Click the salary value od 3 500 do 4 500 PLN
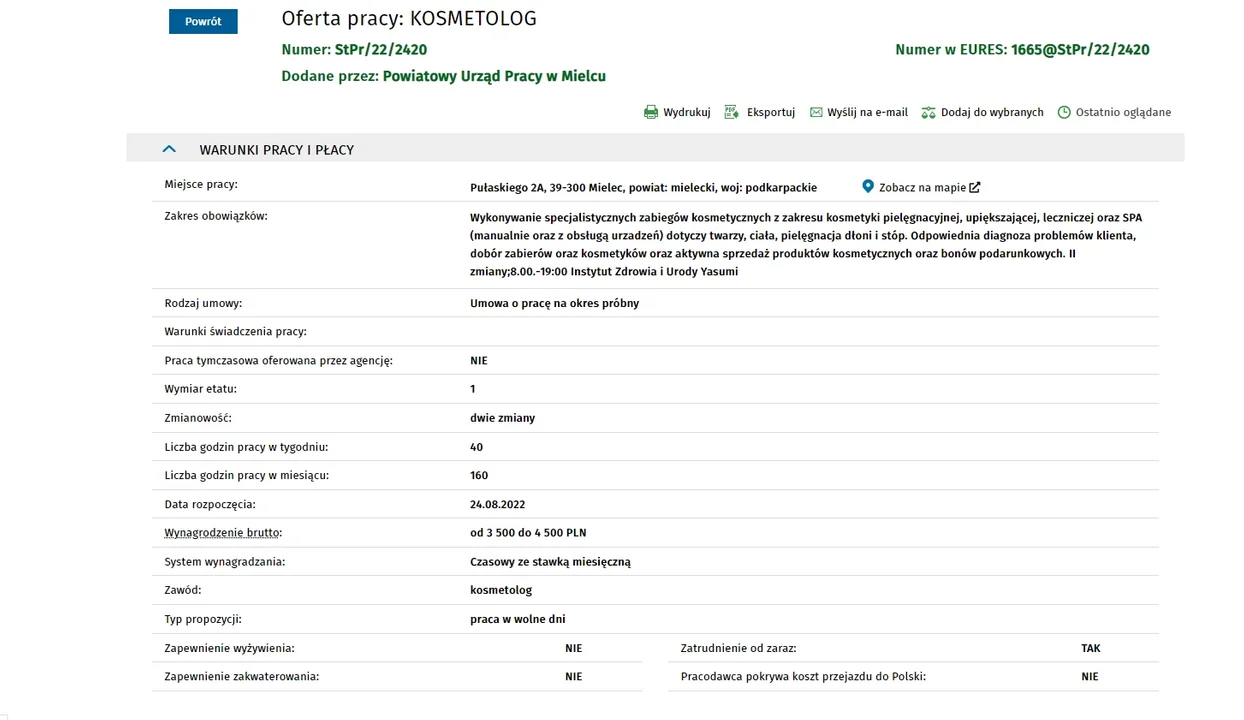1244x720 pixels. [x=528, y=533]
